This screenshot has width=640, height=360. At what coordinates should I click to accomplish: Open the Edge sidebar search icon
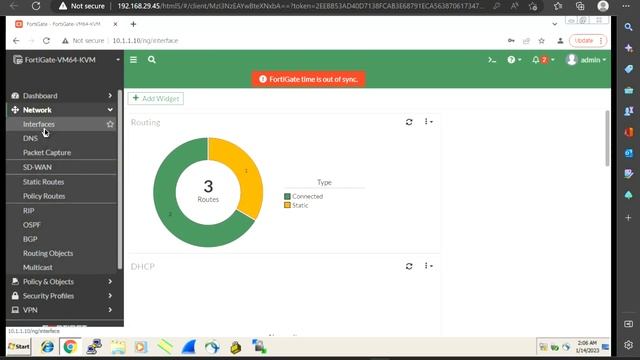[x=629, y=27]
